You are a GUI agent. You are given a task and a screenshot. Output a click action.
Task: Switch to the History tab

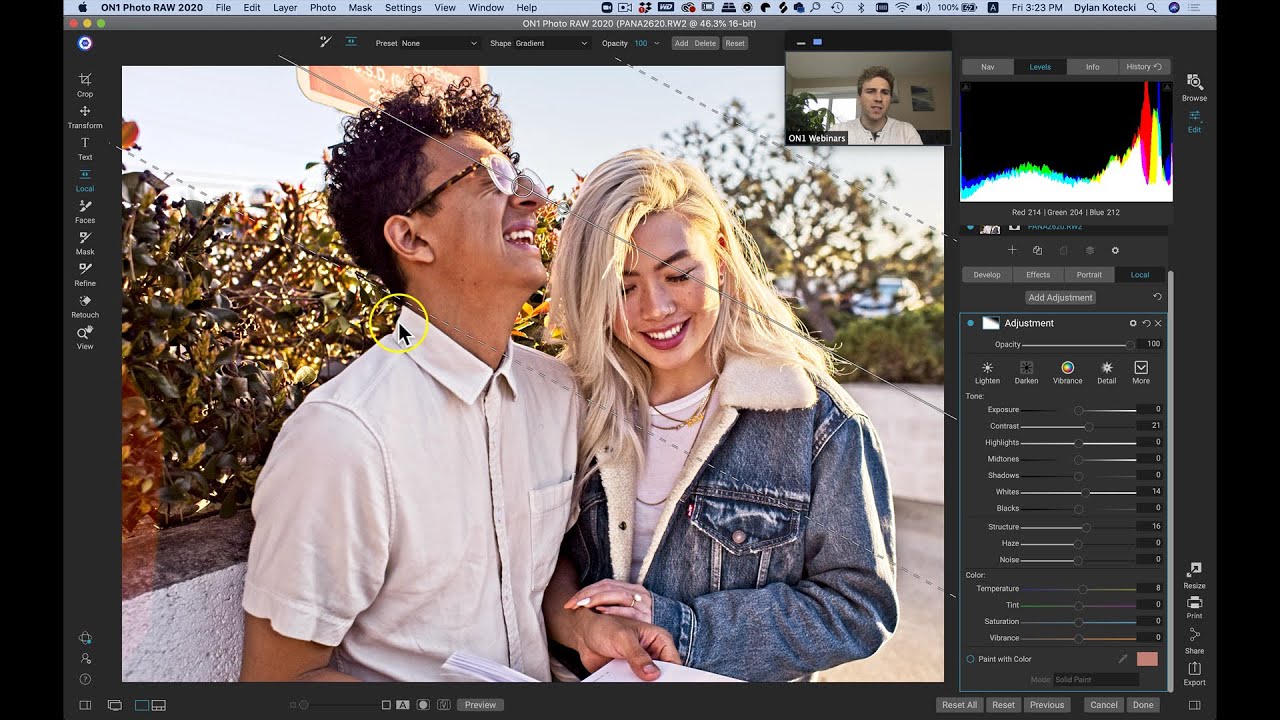[1144, 66]
